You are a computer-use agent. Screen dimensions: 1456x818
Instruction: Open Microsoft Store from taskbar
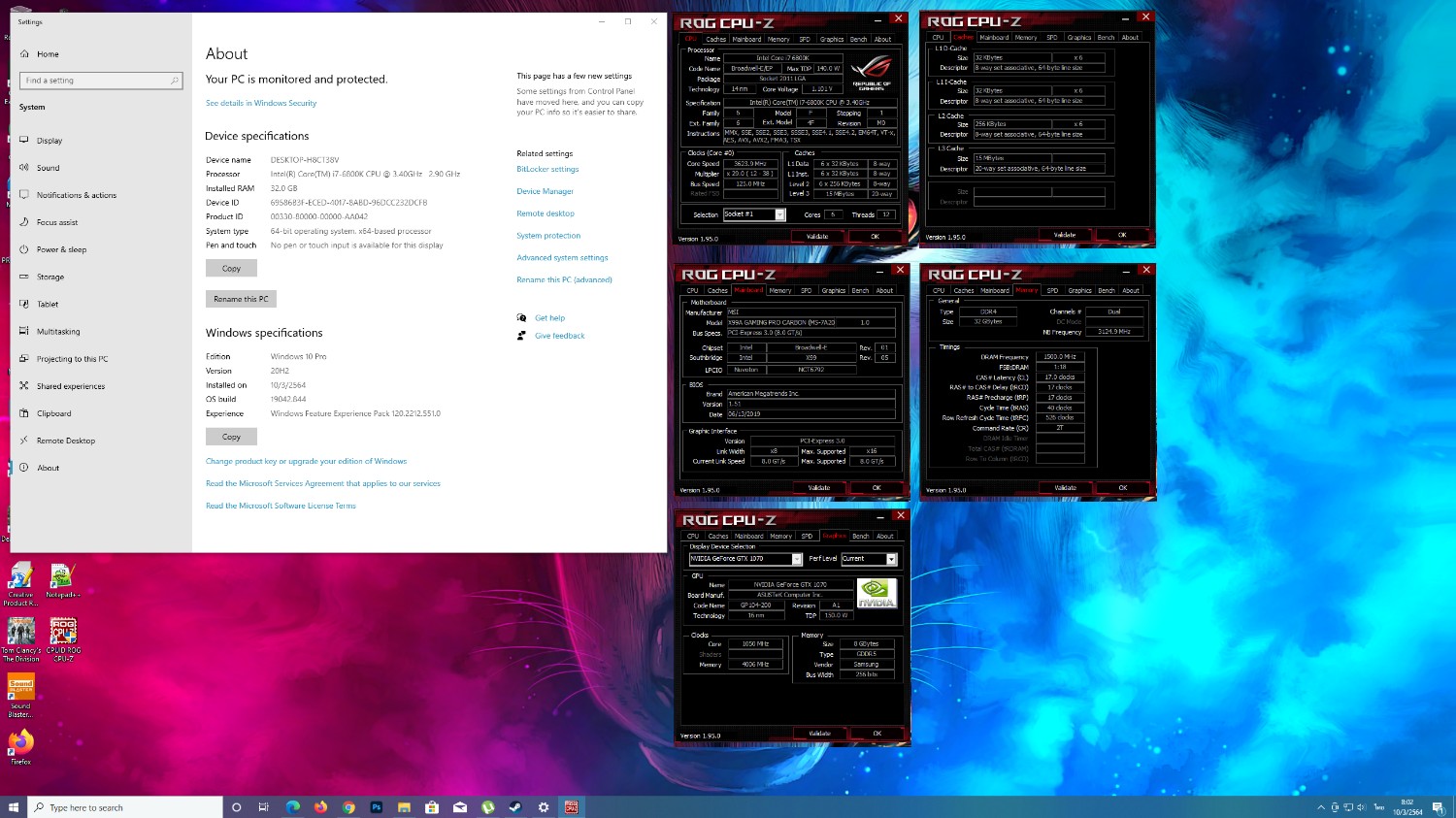click(432, 807)
